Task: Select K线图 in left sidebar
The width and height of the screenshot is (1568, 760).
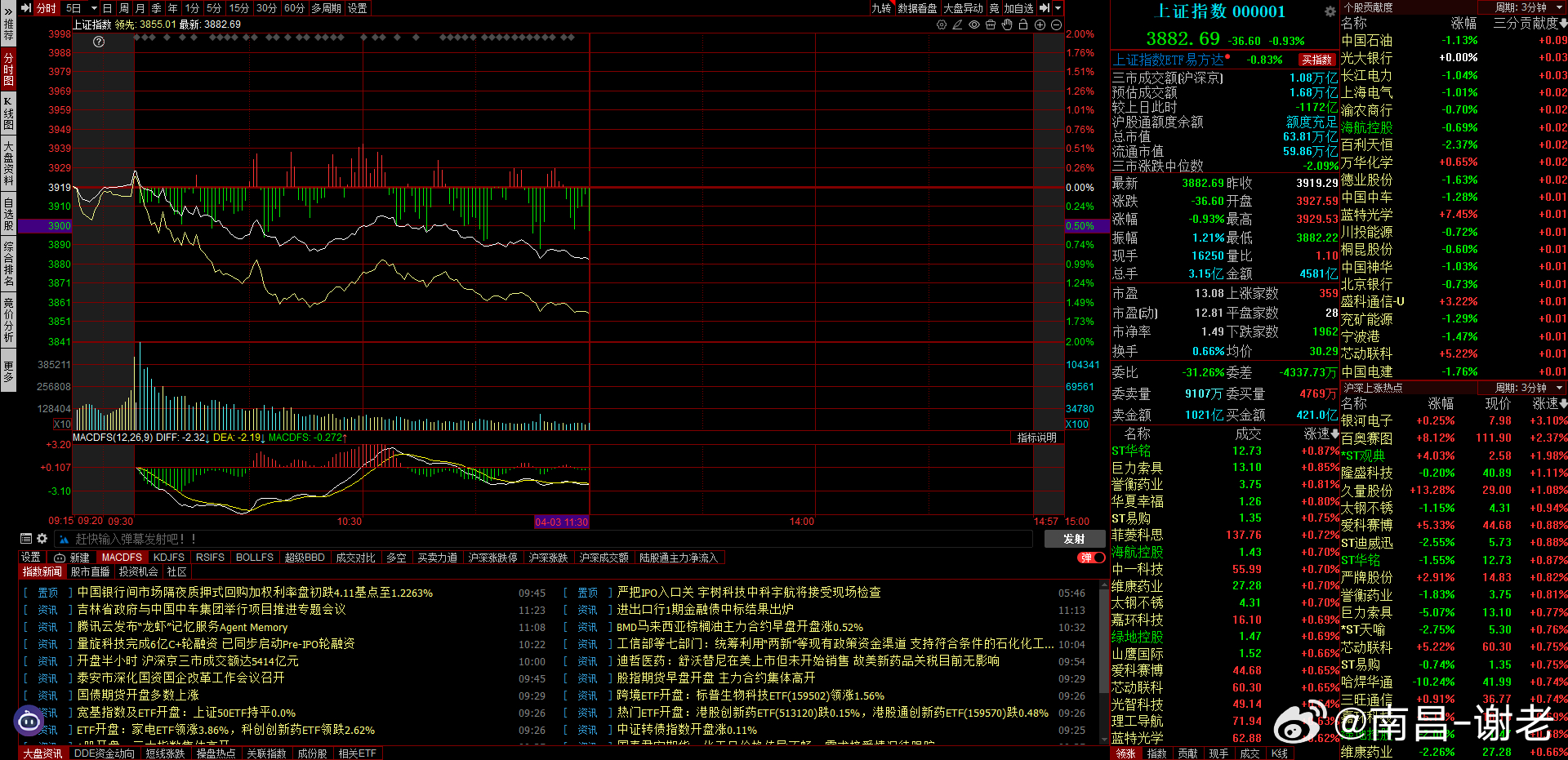Action: click(x=8, y=113)
